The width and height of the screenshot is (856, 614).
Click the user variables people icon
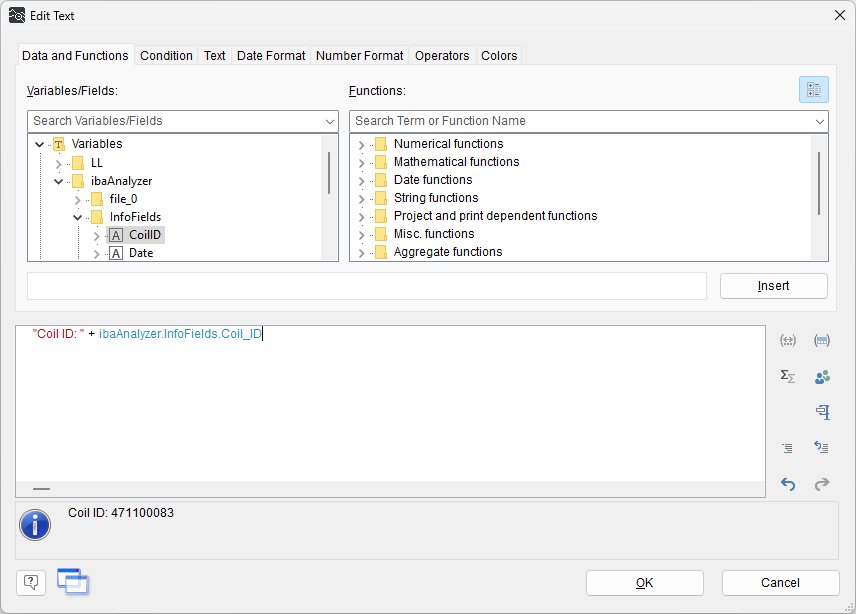[822, 377]
